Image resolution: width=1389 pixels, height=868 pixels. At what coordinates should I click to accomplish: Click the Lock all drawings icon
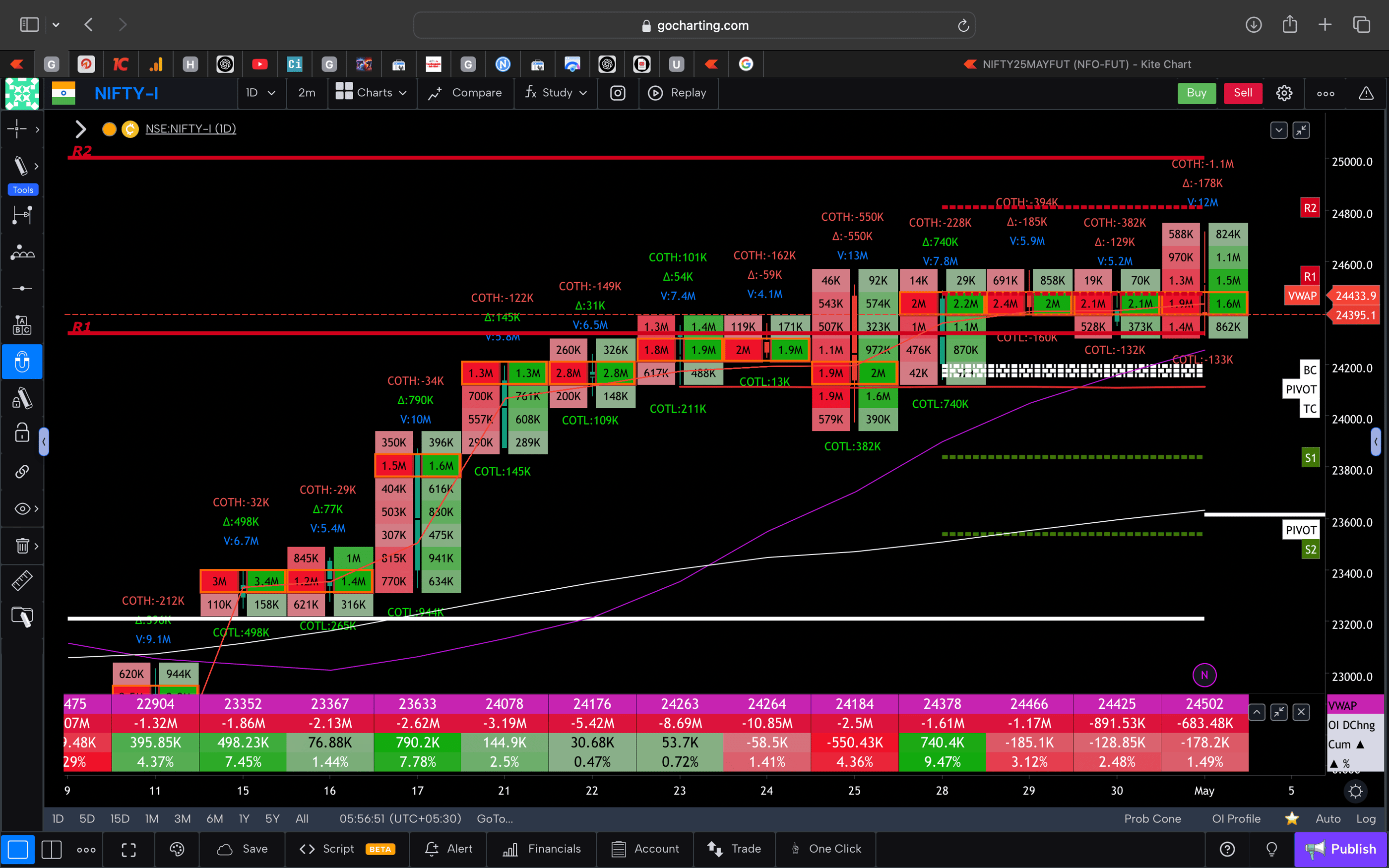coord(21,433)
